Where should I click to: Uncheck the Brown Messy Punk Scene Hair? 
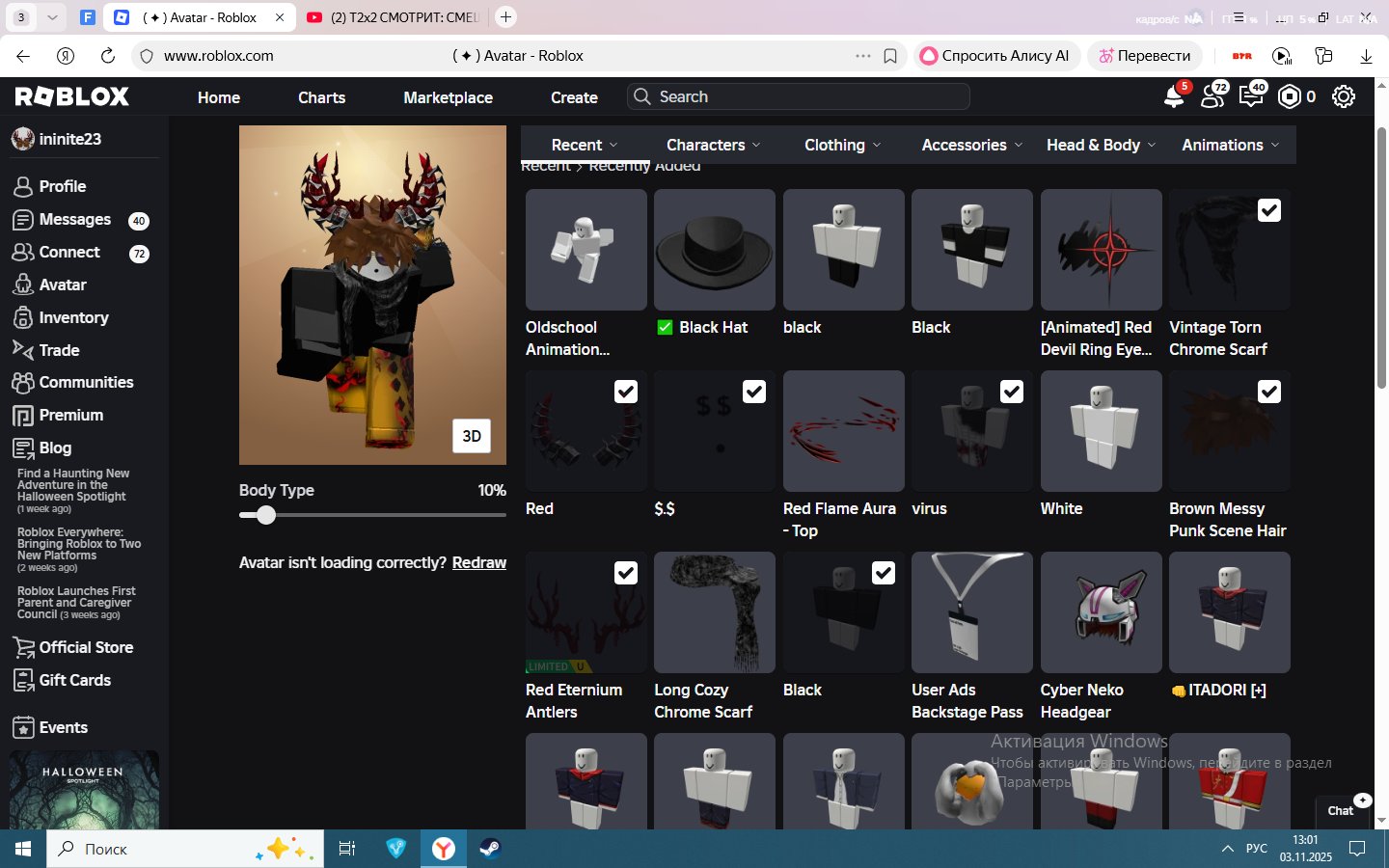(x=1269, y=392)
